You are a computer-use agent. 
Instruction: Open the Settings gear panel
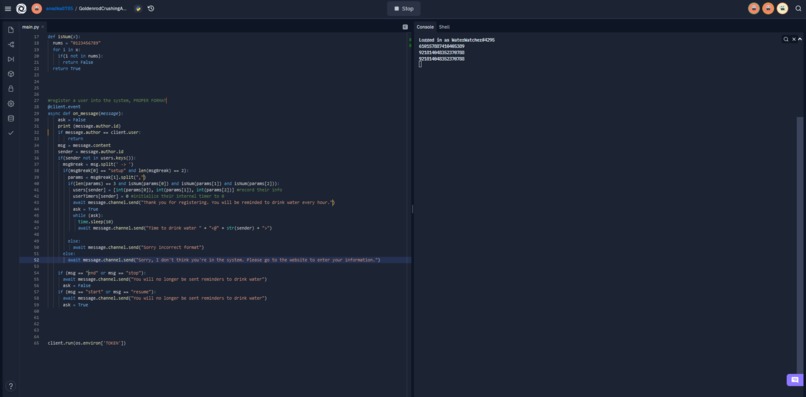(11, 103)
